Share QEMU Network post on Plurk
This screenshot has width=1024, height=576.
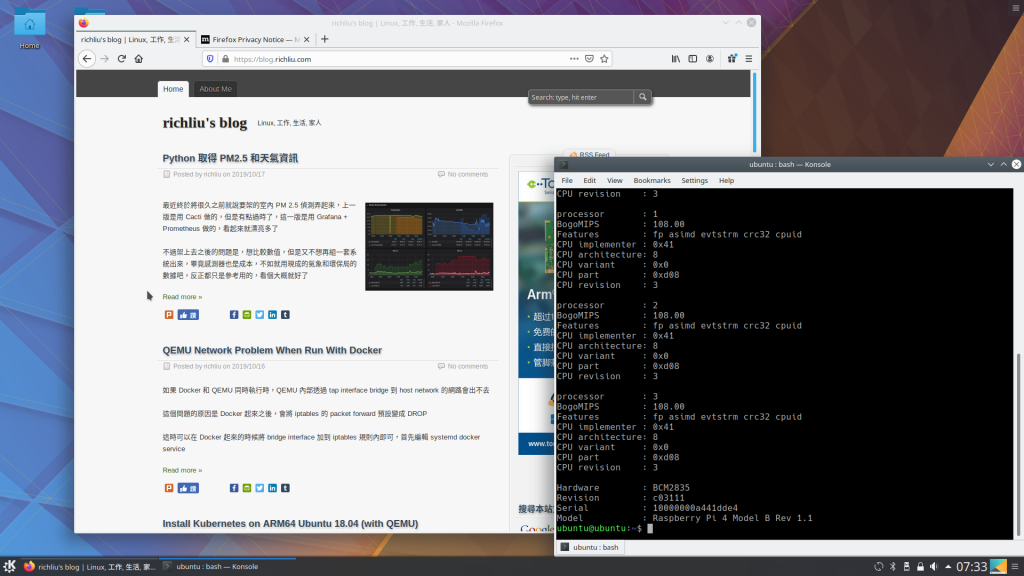coord(169,488)
